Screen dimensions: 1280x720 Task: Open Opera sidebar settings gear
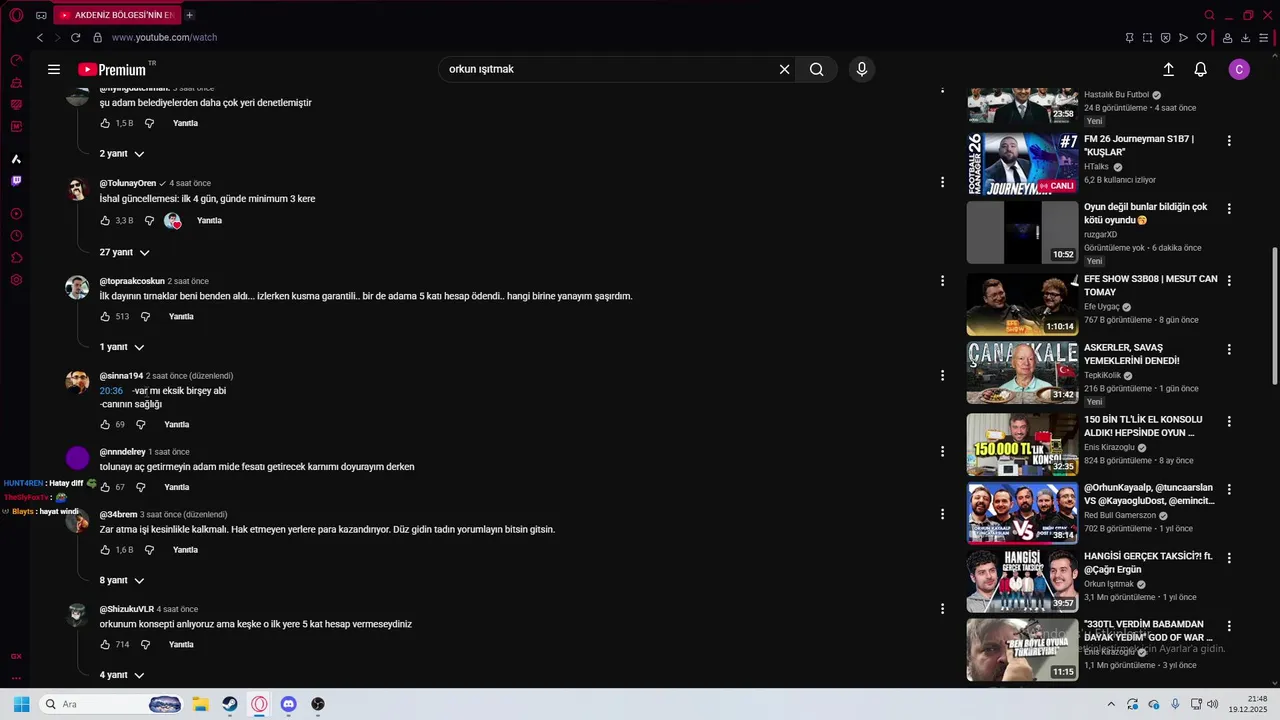[16, 280]
